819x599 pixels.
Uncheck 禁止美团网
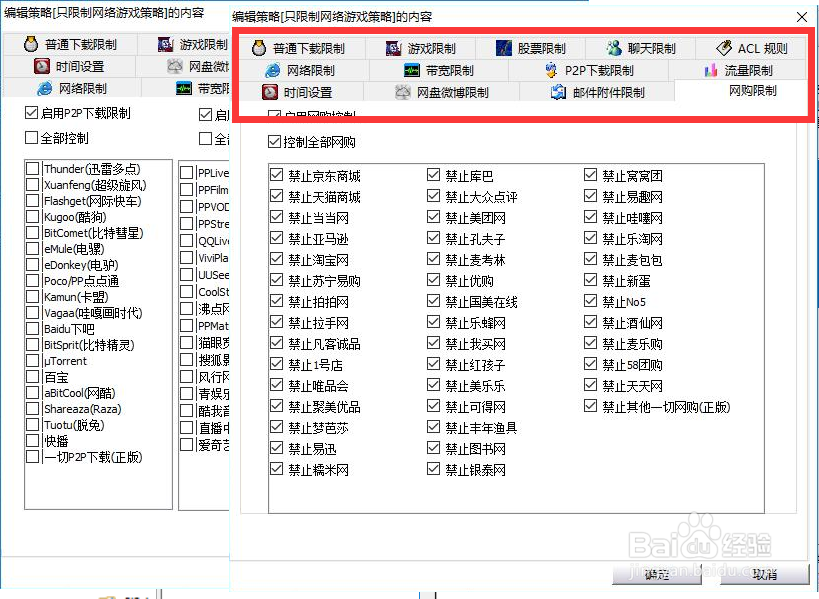tap(433, 217)
